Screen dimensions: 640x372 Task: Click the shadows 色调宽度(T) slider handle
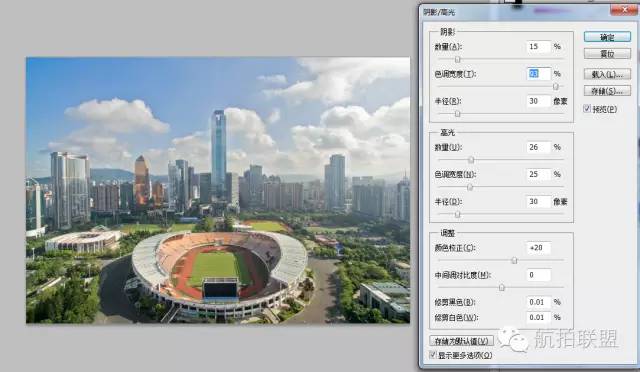click(x=556, y=87)
